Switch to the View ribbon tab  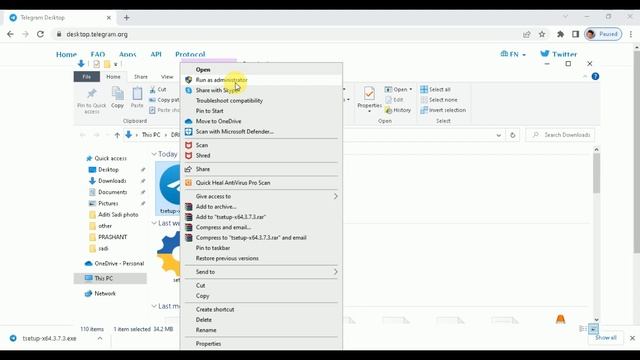point(167,77)
